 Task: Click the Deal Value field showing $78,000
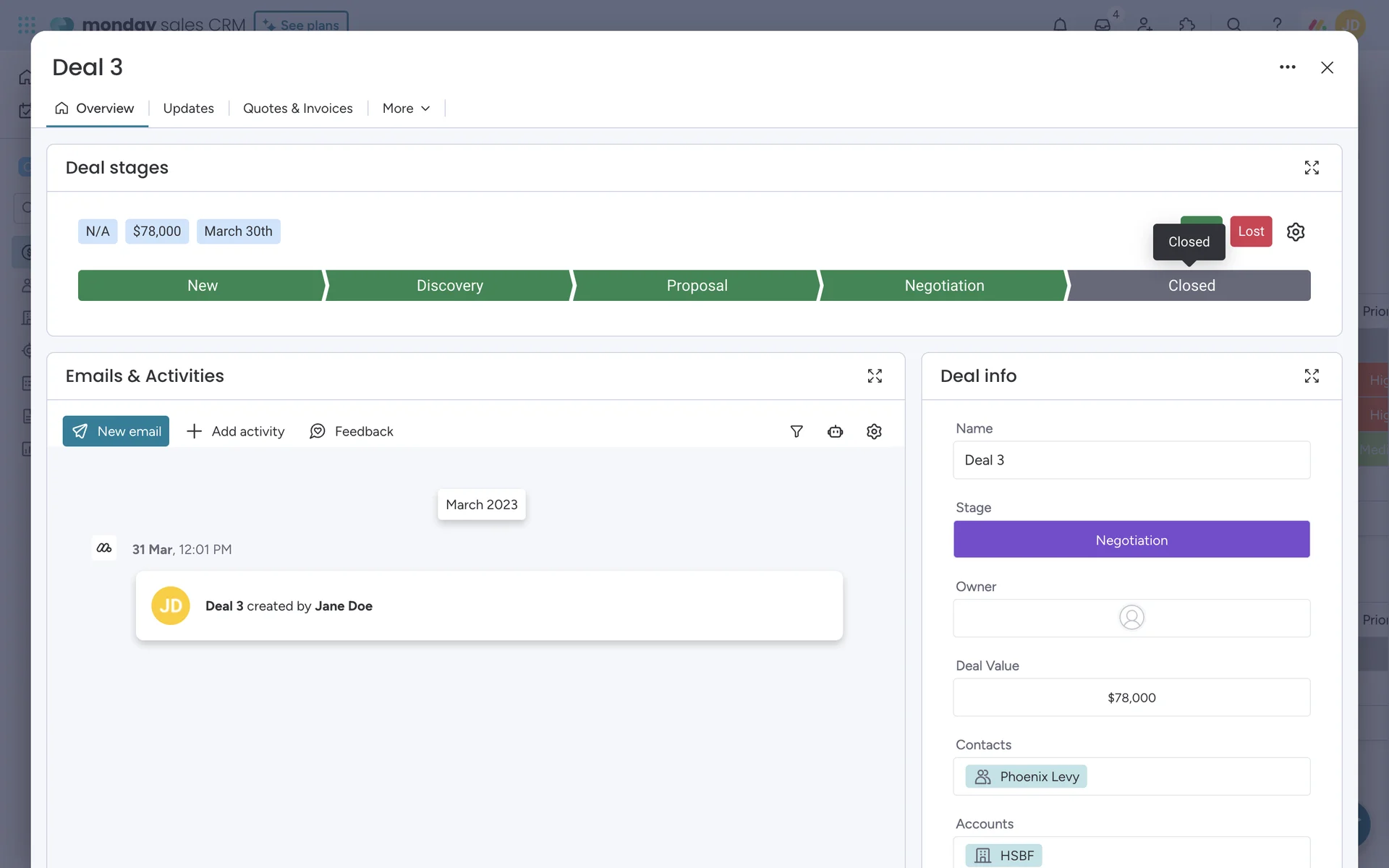click(x=1131, y=697)
